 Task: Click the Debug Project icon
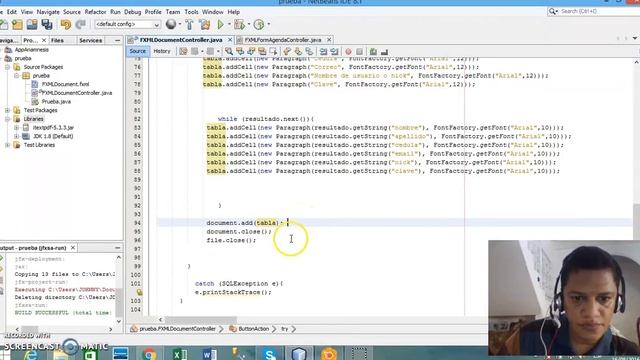[x=240, y=24]
